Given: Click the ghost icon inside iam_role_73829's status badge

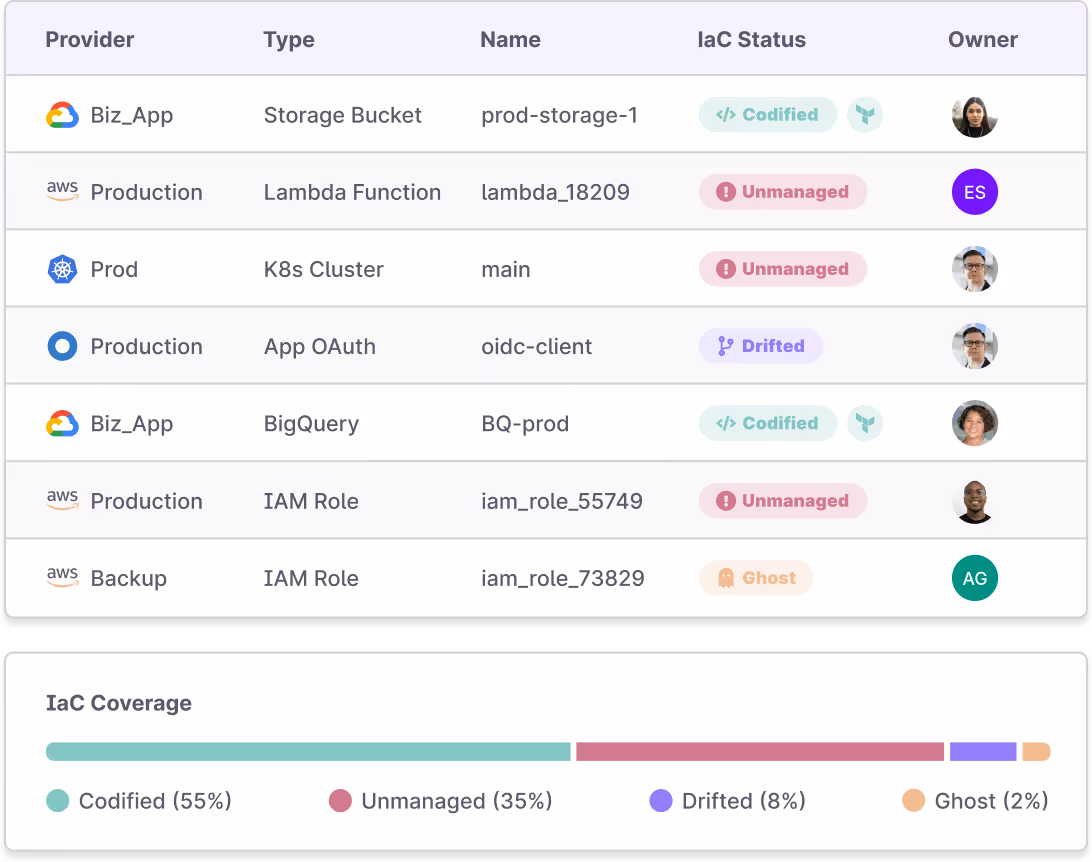Looking at the screenshot, I should (726, 578).
